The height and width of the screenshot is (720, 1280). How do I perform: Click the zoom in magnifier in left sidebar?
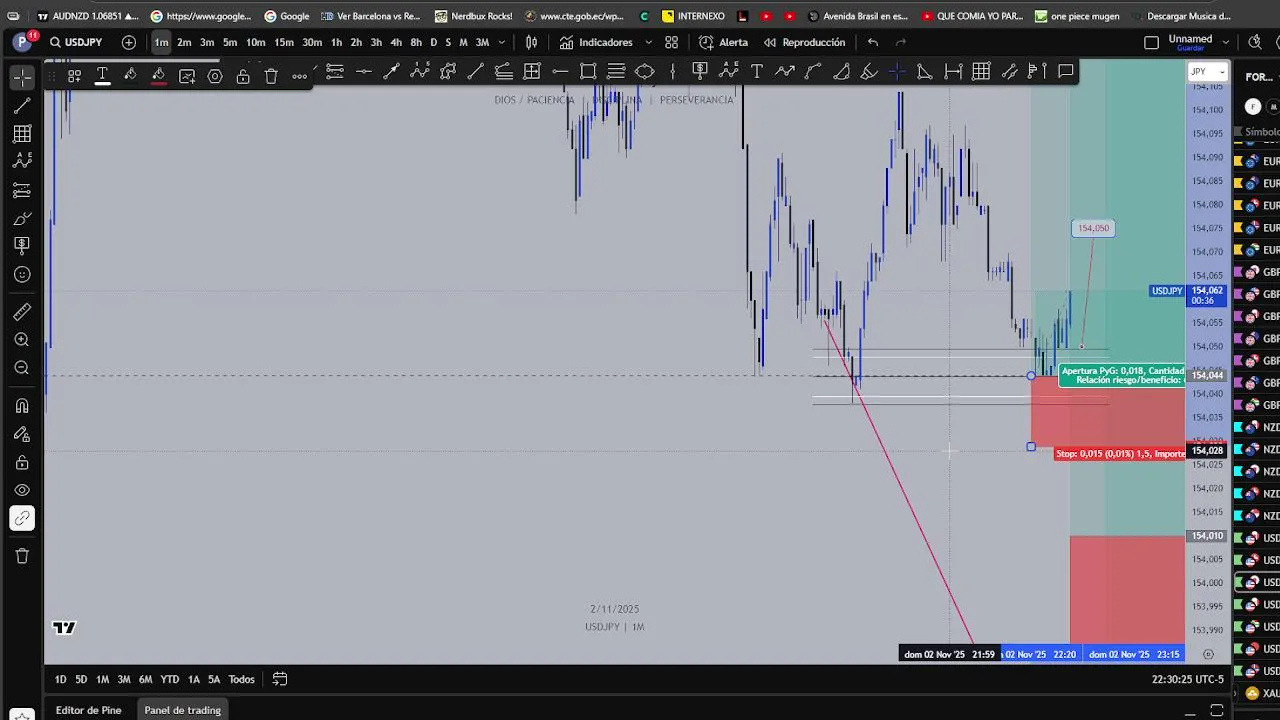[22, 340]
